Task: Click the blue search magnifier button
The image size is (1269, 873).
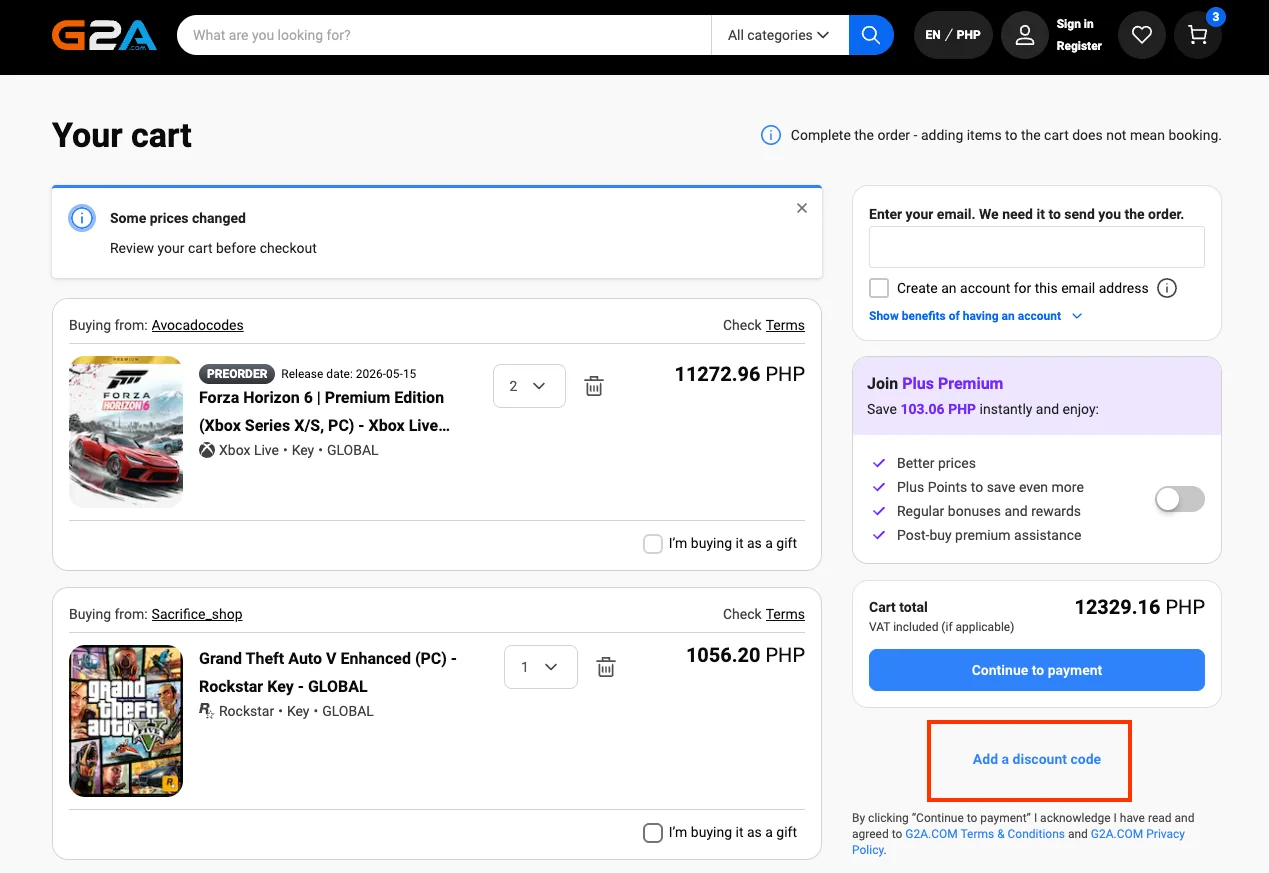Action: click(871, 35)
